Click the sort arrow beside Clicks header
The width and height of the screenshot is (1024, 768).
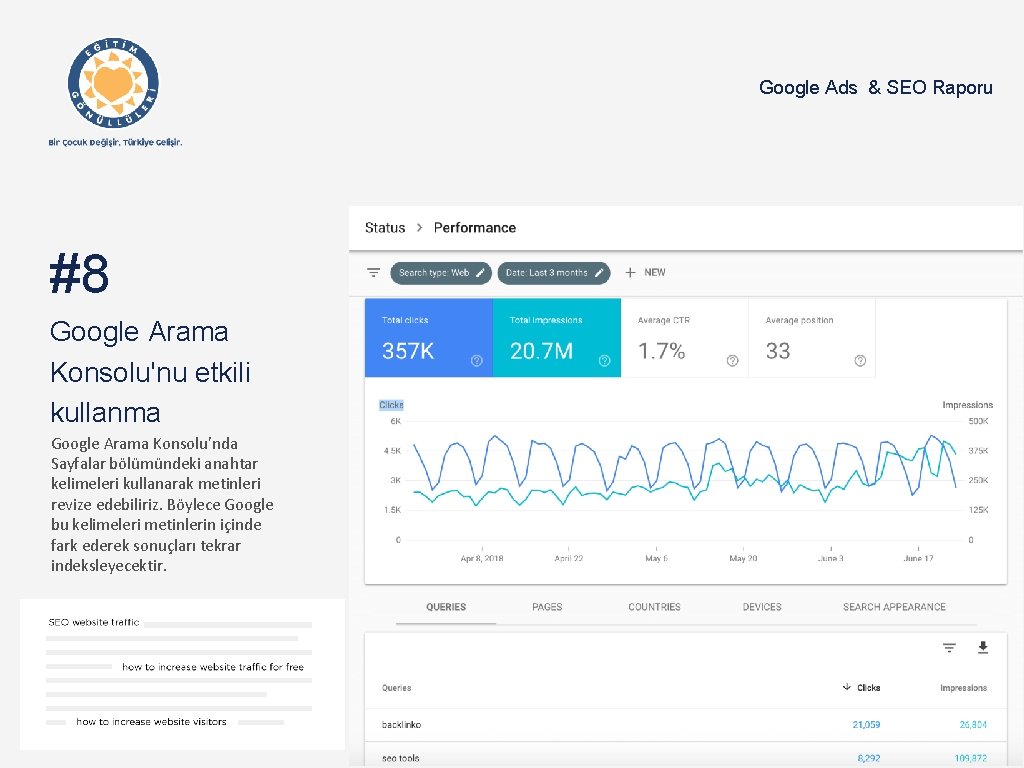(847, 687)
